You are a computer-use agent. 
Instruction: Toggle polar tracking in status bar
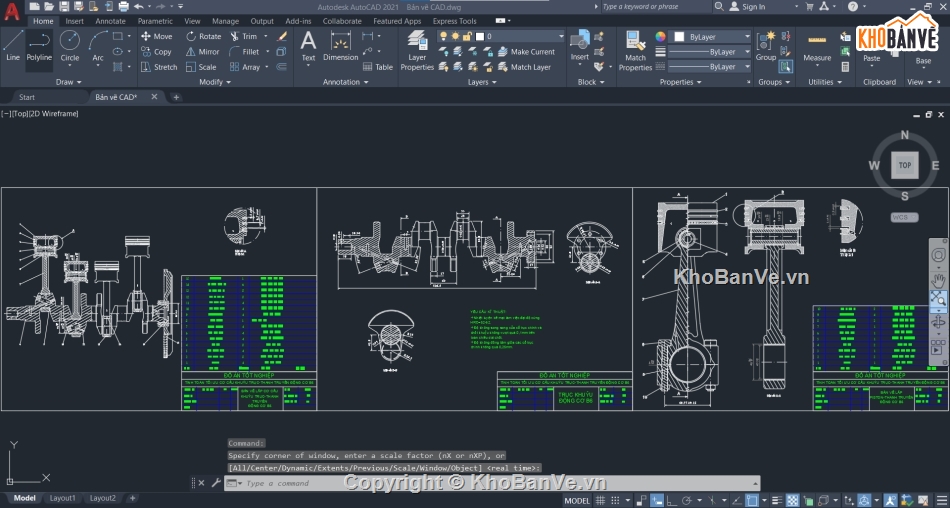click(x=688, y=501)
